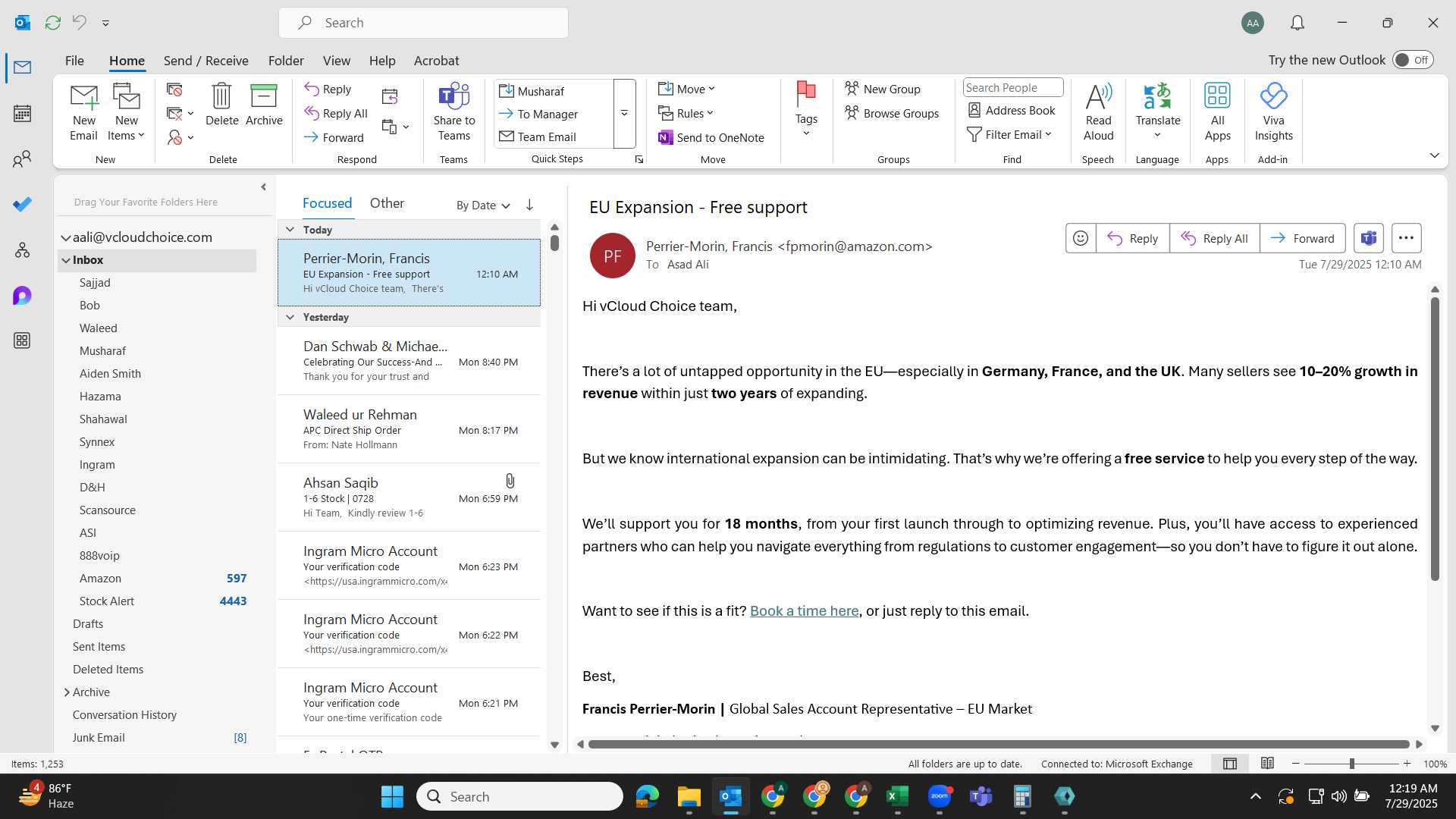Open File Explorer from the taskbar

click(689, 796)
